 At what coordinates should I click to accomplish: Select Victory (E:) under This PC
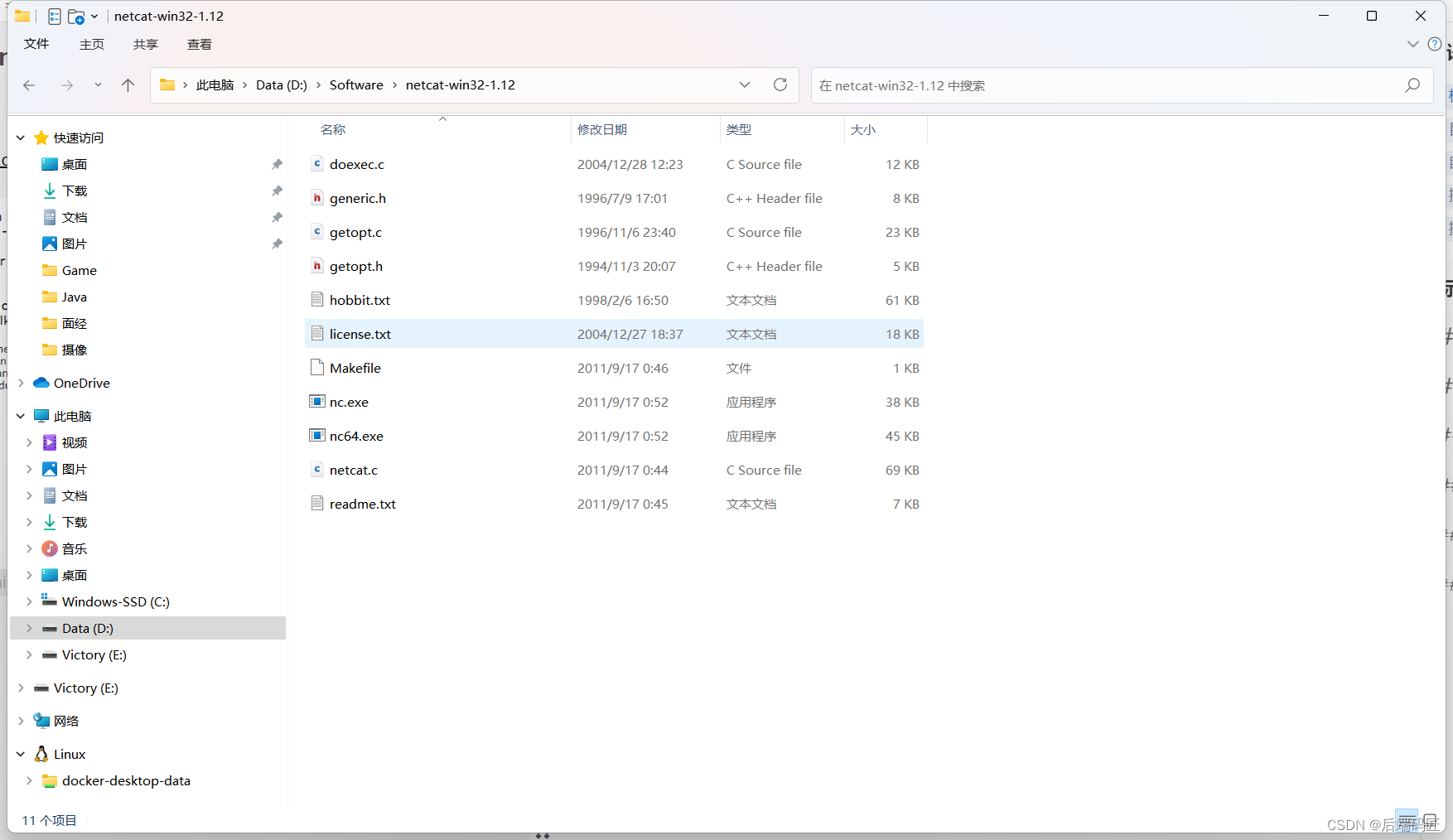pyautogui.click(x=94, y=654)
